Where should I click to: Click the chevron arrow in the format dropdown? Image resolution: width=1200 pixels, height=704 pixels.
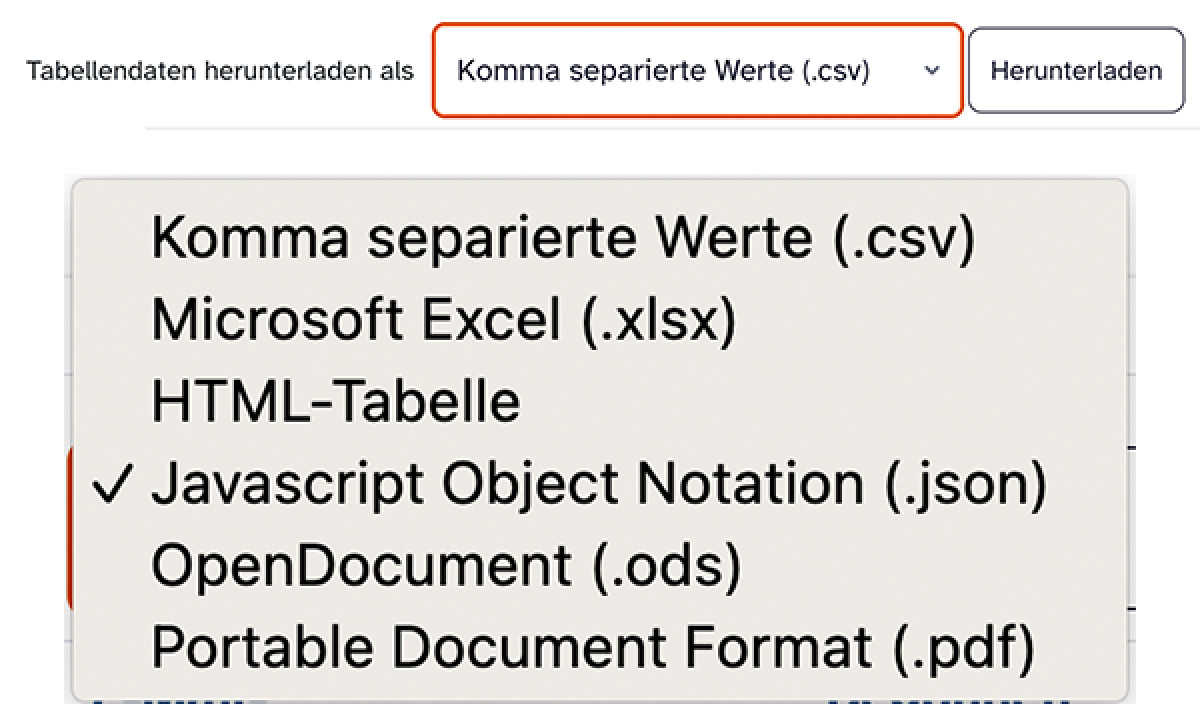click(932, 71)
